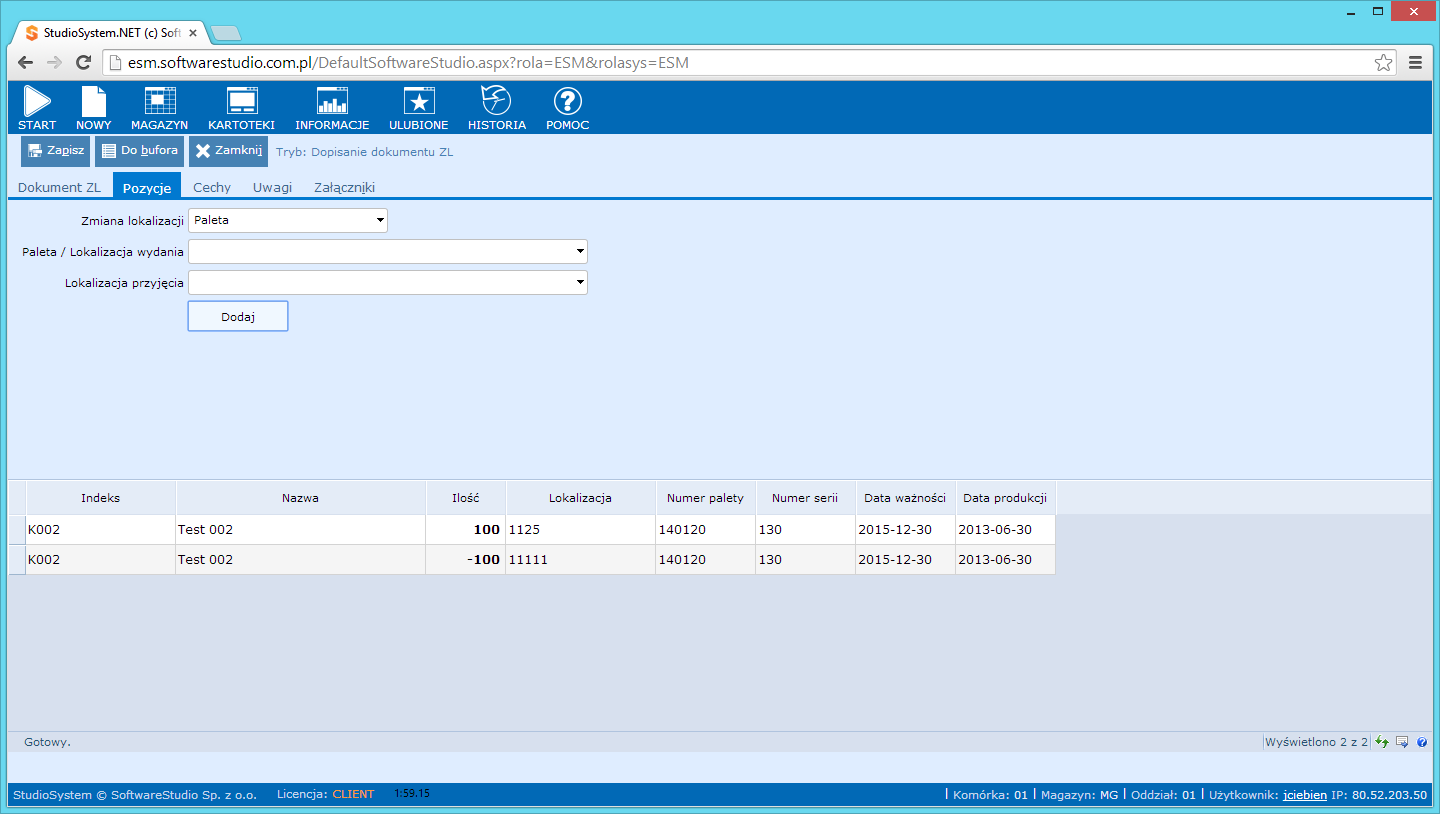Open the HISTORIA icon

coord(496,108)
